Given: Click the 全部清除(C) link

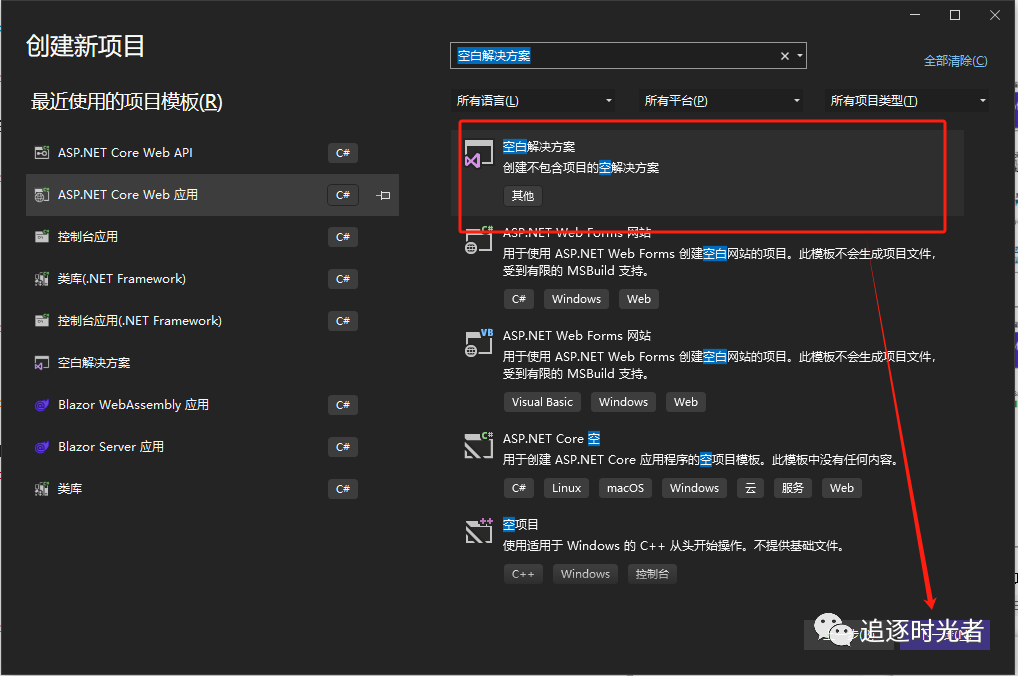Looking at the screenshot, I should point(955,61).
